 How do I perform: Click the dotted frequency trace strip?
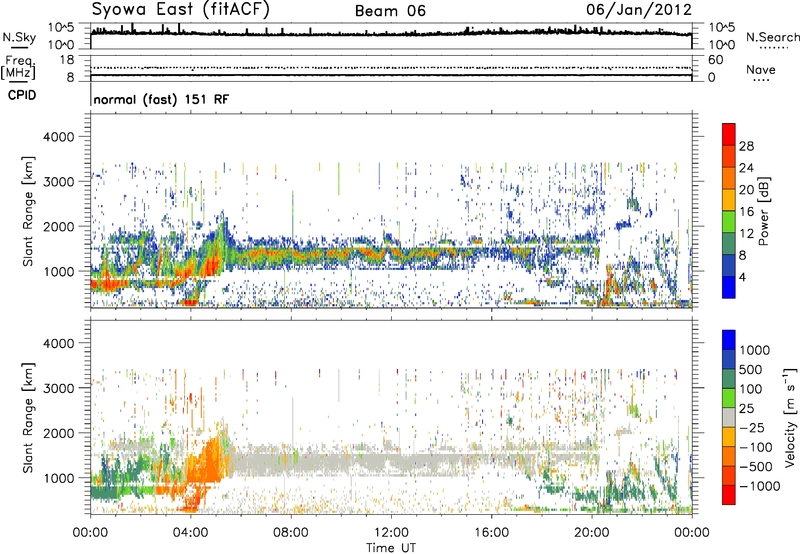tap(391, 68)
